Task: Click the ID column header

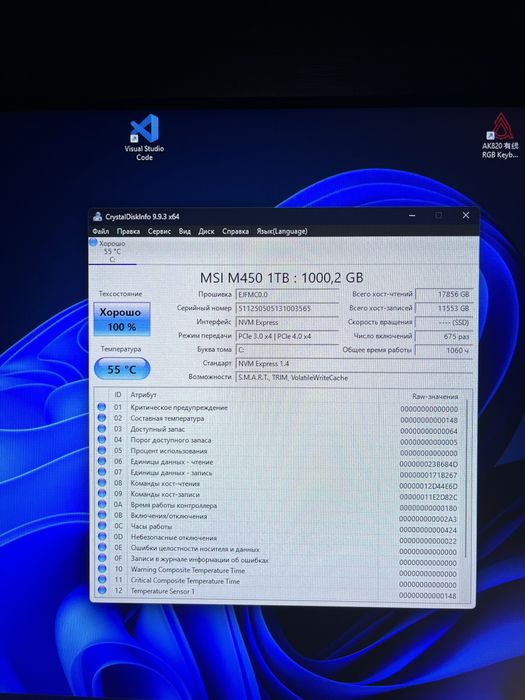Action: click(118, 395)
